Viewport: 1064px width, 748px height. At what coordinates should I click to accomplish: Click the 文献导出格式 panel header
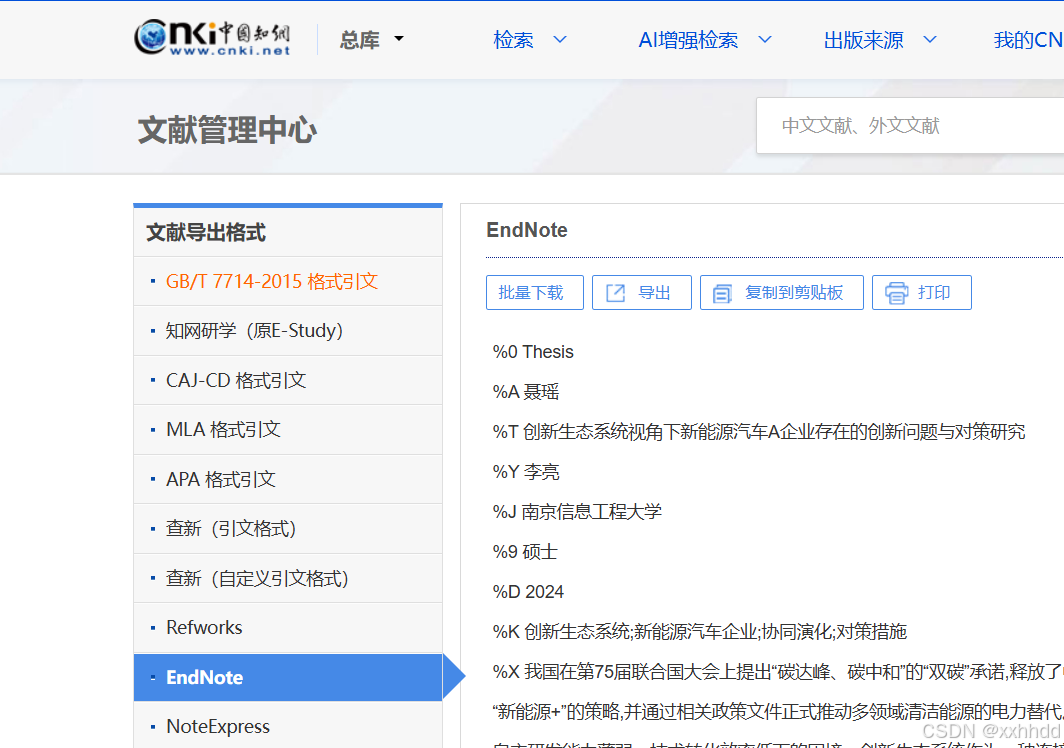tap(206, 233)
